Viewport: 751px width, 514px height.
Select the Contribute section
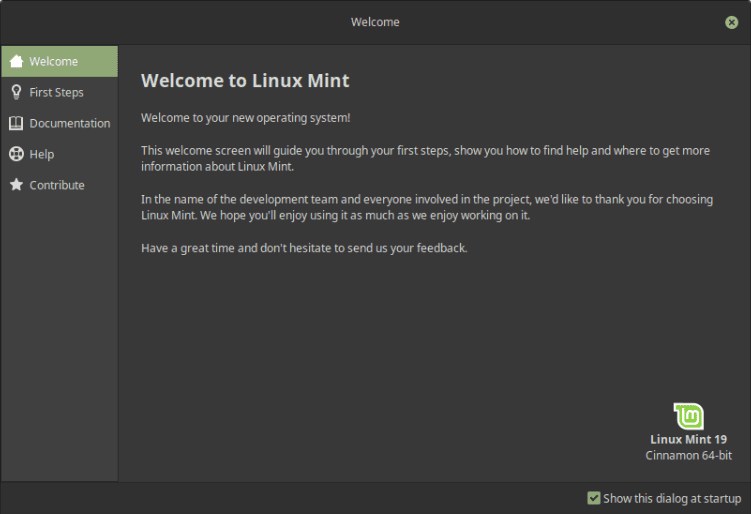click(59, 185)
